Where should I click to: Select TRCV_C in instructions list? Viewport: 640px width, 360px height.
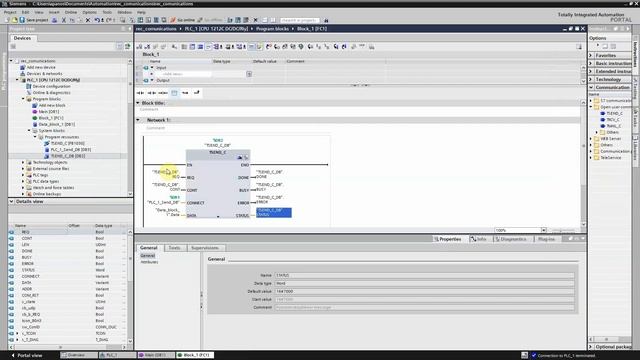[x=612, y=120]
